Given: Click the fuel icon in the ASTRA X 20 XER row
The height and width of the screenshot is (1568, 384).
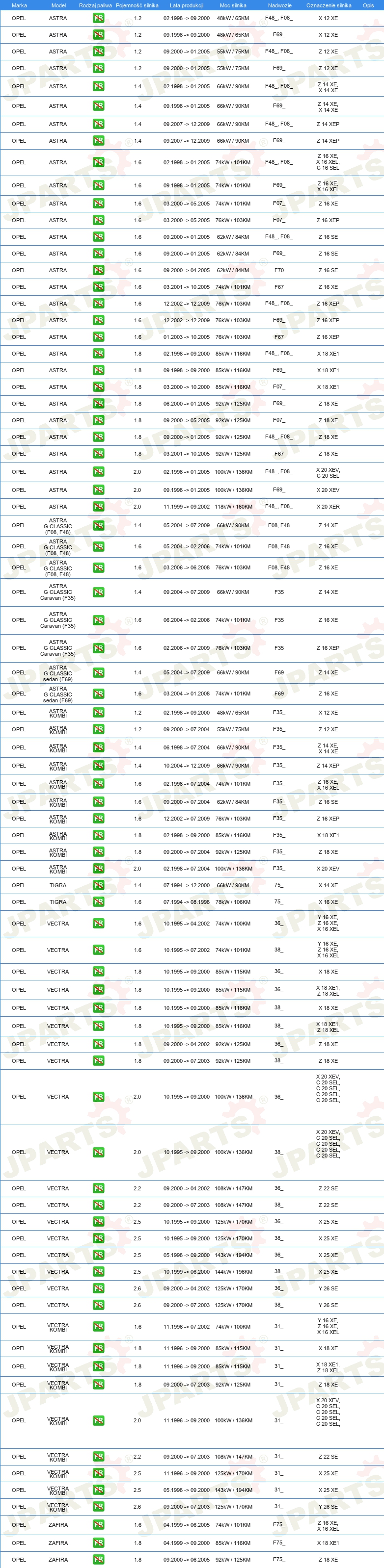Looking at the screenshot, I should (98, 507).
